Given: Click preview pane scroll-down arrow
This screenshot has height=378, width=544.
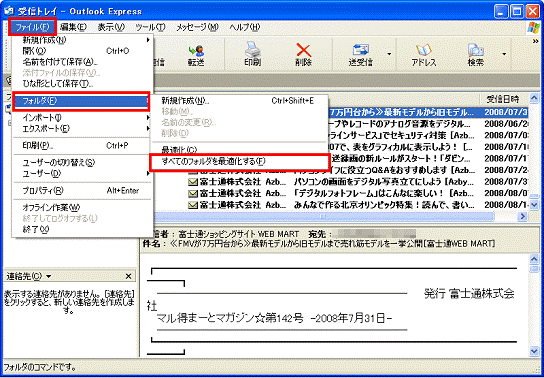Looking at the screenshot, I should click(534, 351).
